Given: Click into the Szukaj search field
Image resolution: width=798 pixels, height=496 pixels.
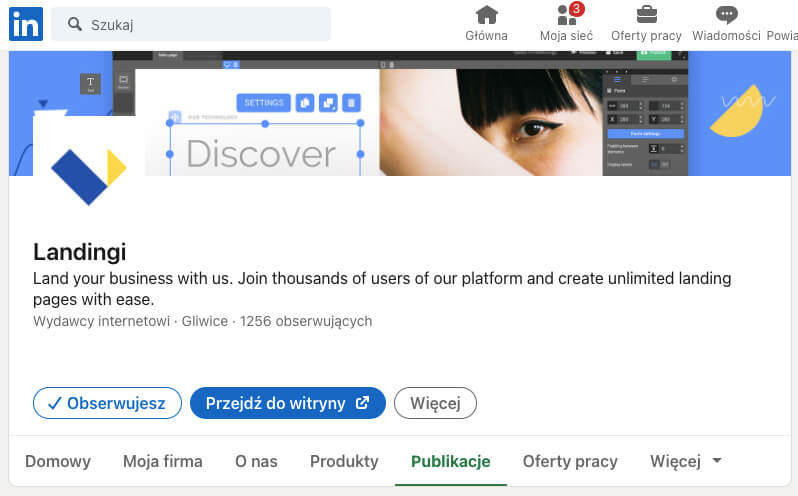Looking at the screenshot, I should [x=200, y=24].
